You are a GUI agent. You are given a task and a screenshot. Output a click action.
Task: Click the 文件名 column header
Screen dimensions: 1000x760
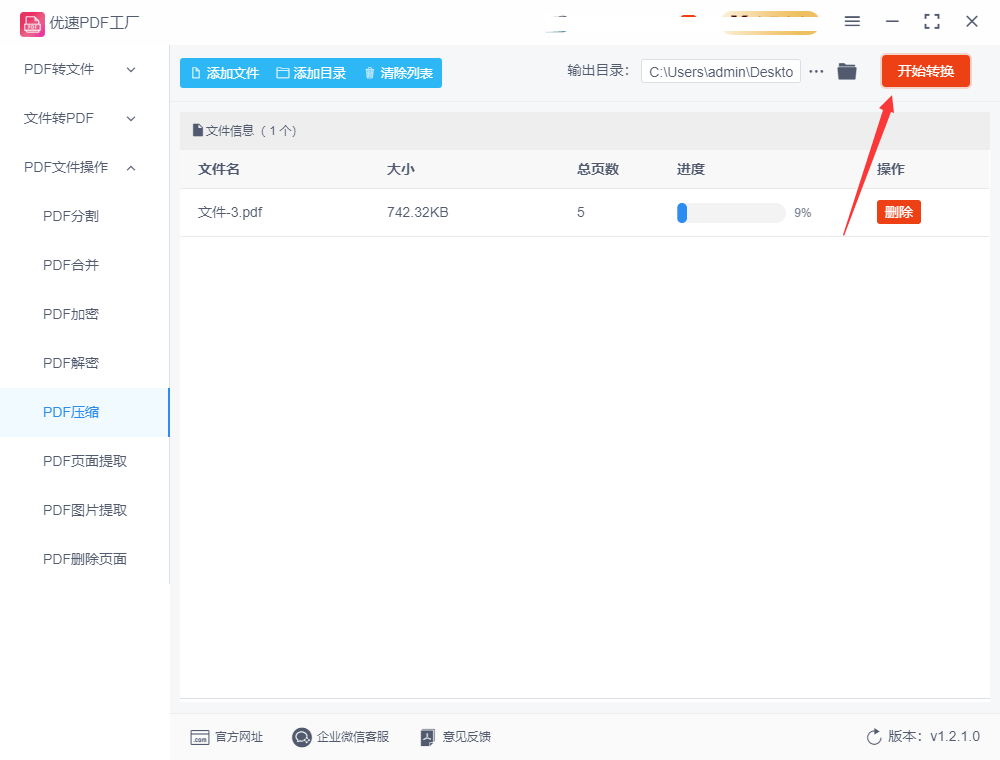pyautogui.click(x=219, y=170)
